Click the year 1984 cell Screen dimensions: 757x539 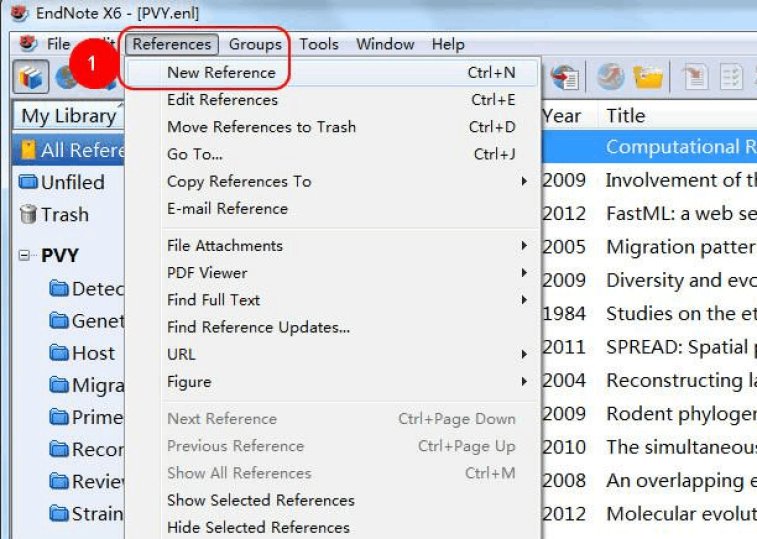tap(564, 314)
